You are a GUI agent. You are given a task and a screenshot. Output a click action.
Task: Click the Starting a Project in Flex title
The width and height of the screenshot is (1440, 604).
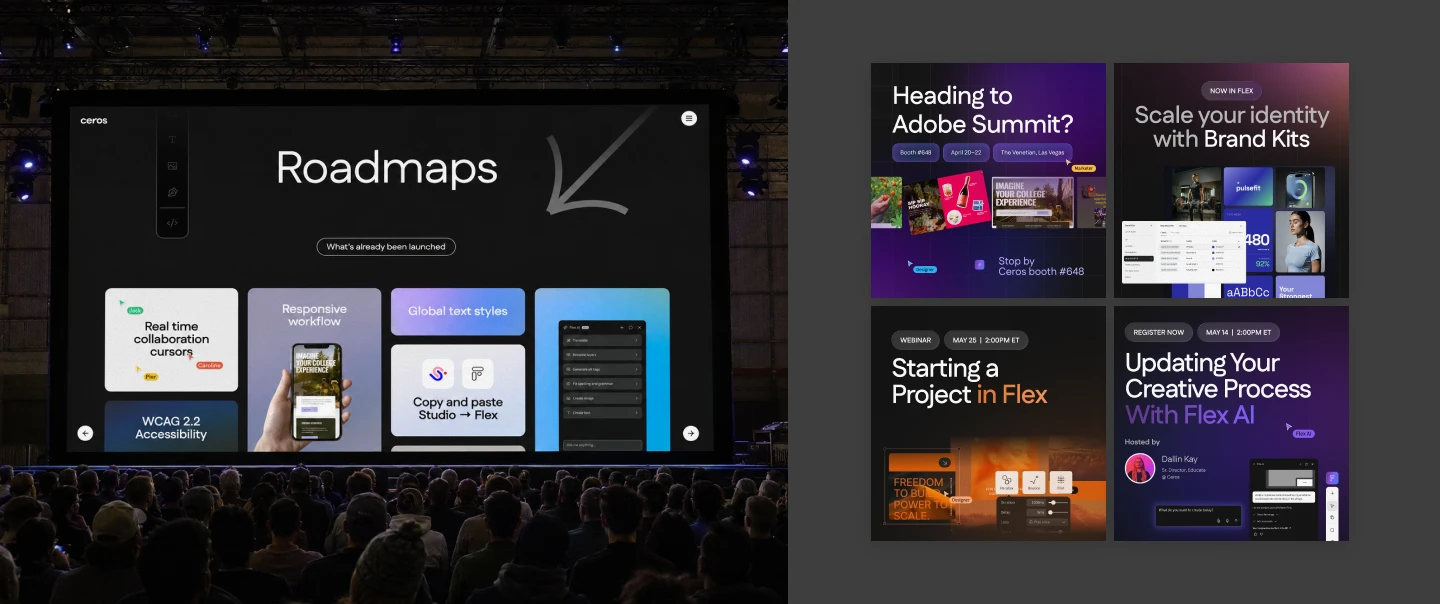click(x=969, y=381)
